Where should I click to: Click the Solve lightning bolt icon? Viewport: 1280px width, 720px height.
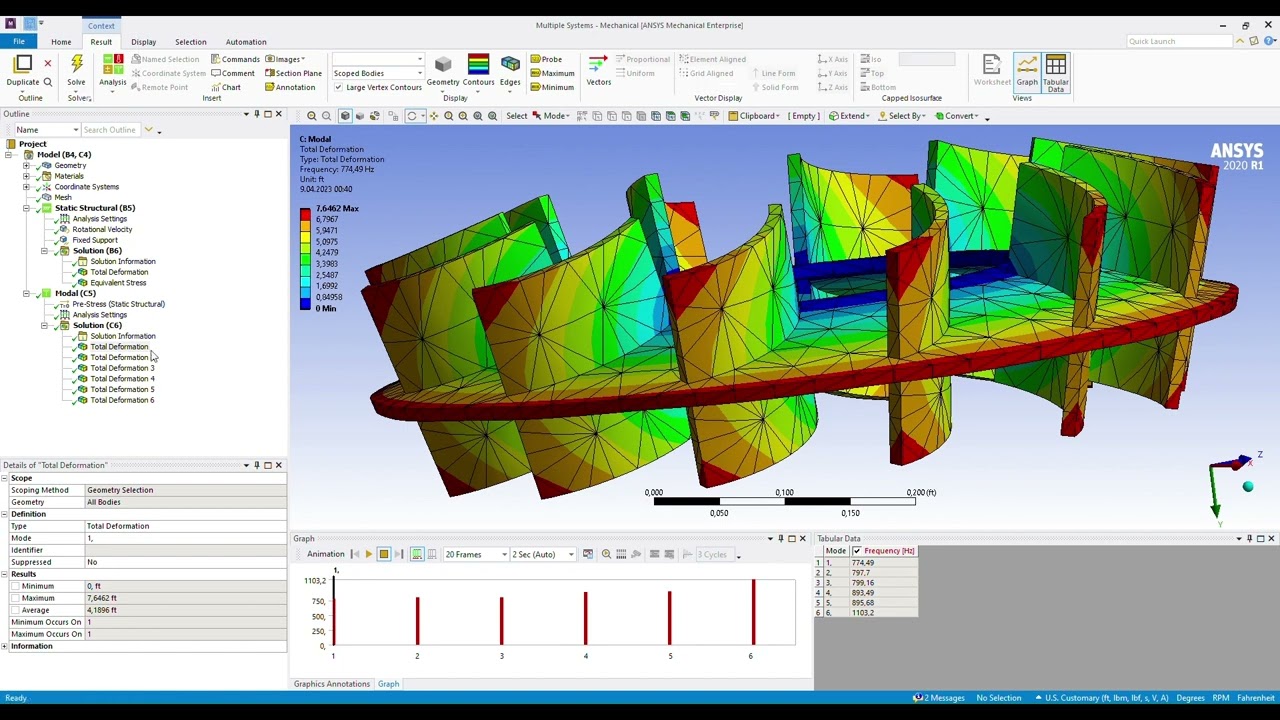[x=76, y=66]
